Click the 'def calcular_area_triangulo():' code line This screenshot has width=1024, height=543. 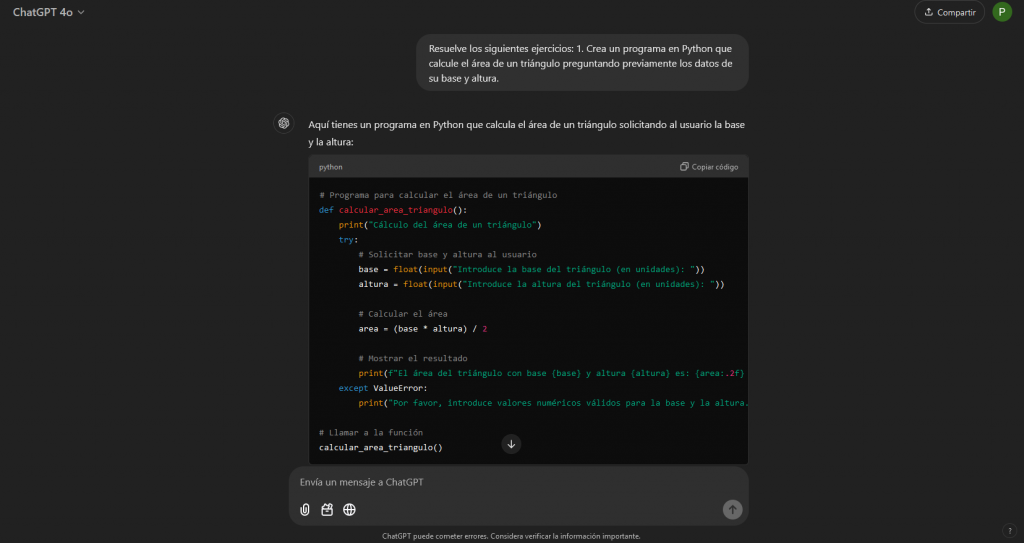point(393,210)
